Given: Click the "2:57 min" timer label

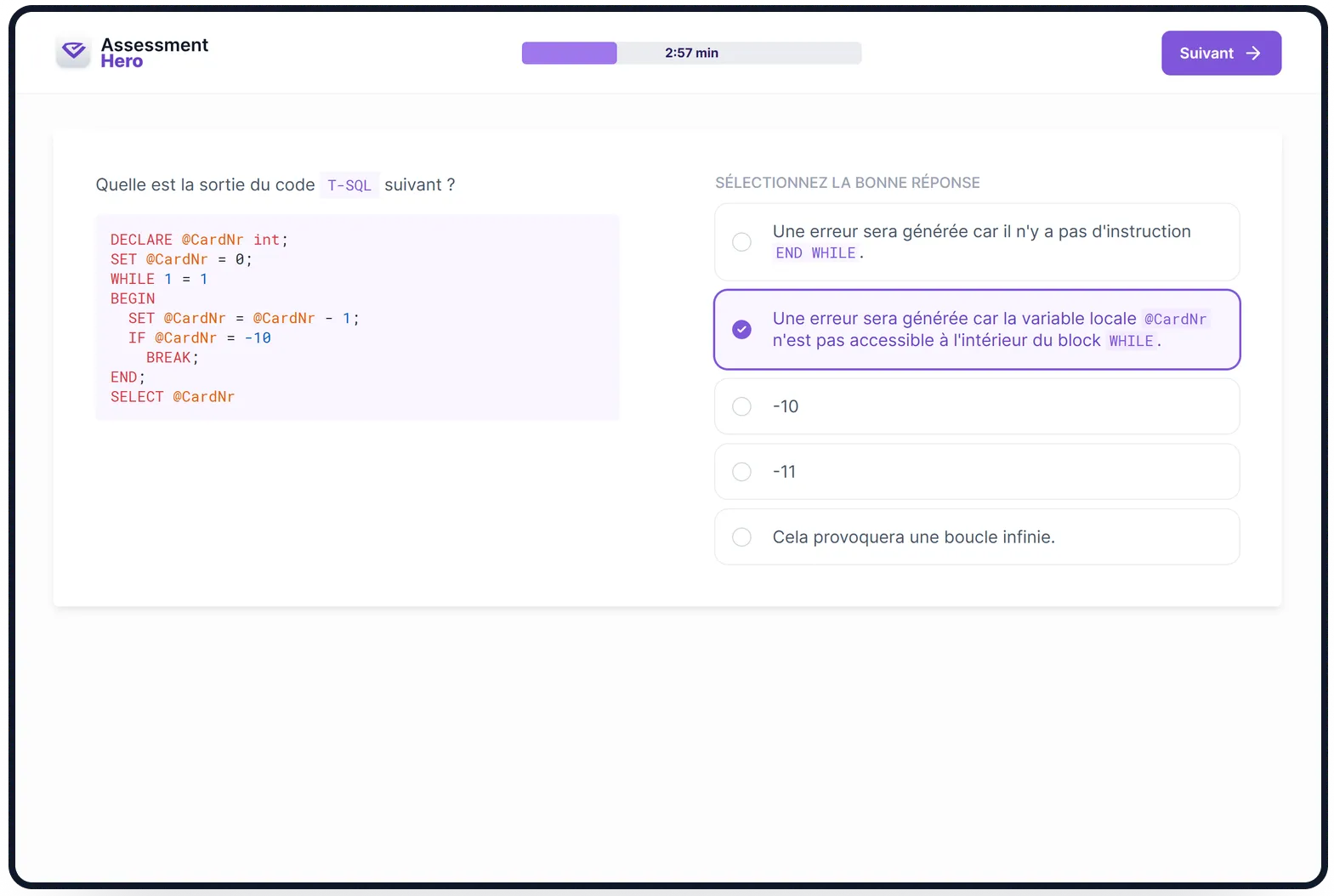Looking at the screenshot, I should (691, 54).
